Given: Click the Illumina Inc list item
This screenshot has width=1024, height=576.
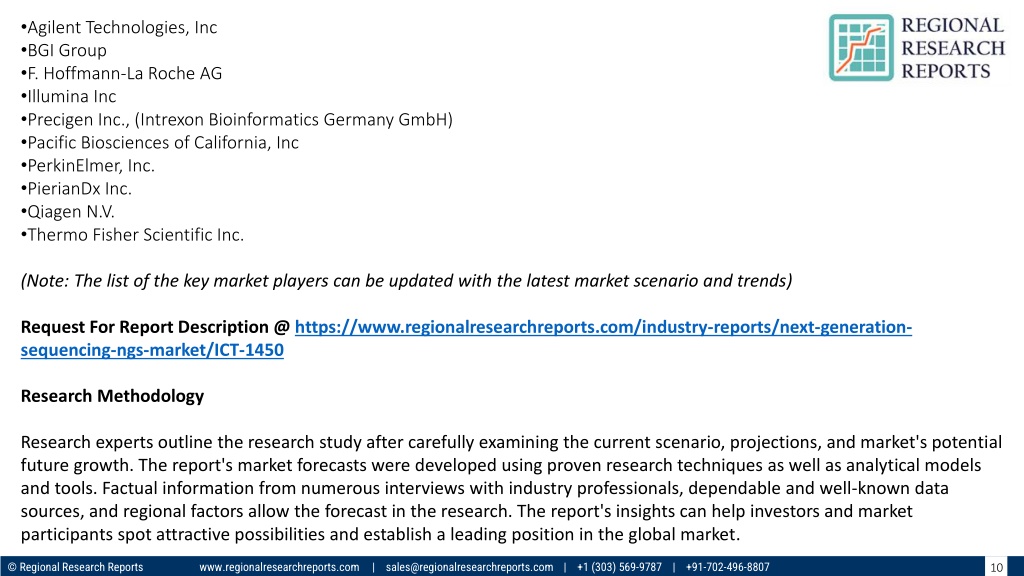Looking at the screenshot, I should click(x=69, y=96).
